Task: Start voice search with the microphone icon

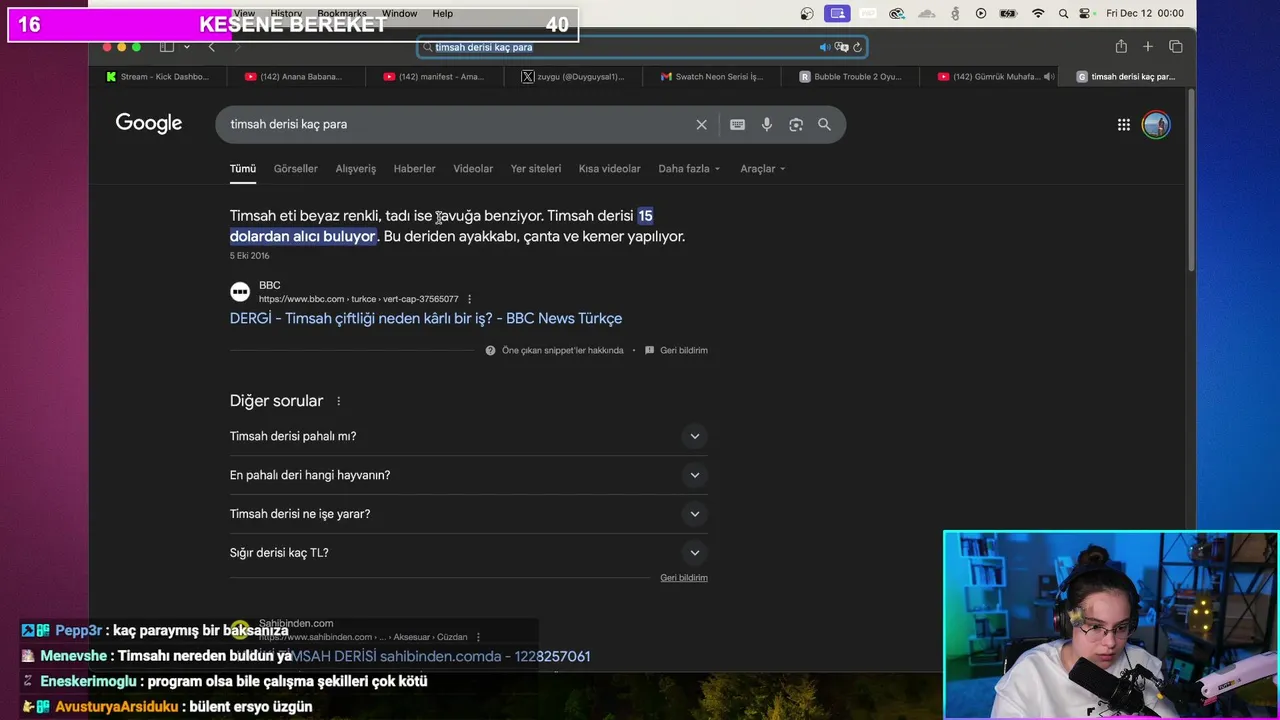Action: [x=767, y=125]
